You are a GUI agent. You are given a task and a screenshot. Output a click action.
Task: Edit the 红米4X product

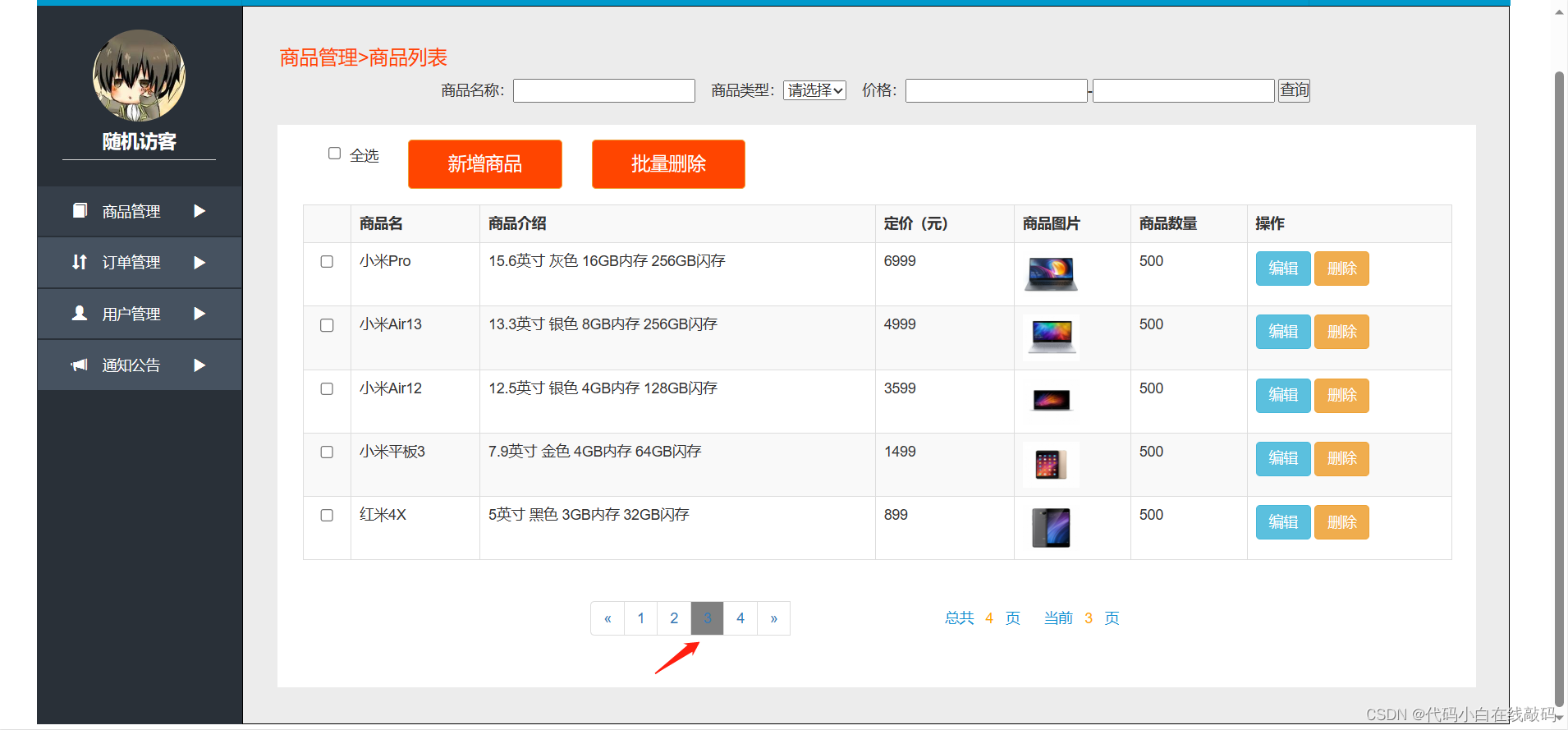(x=1283, y=522)
